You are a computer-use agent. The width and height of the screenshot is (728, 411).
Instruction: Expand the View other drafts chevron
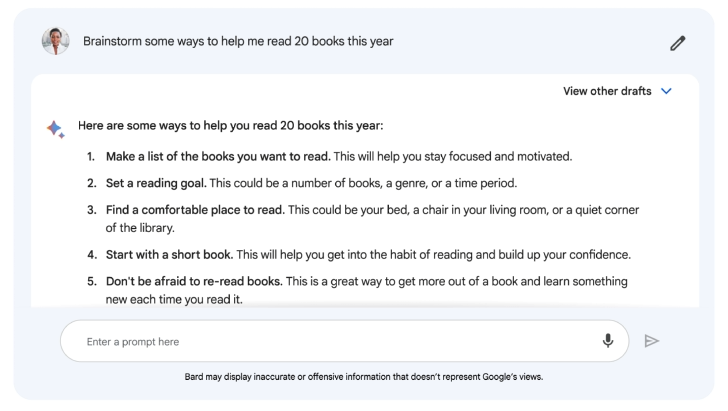(x=666, y=91)
